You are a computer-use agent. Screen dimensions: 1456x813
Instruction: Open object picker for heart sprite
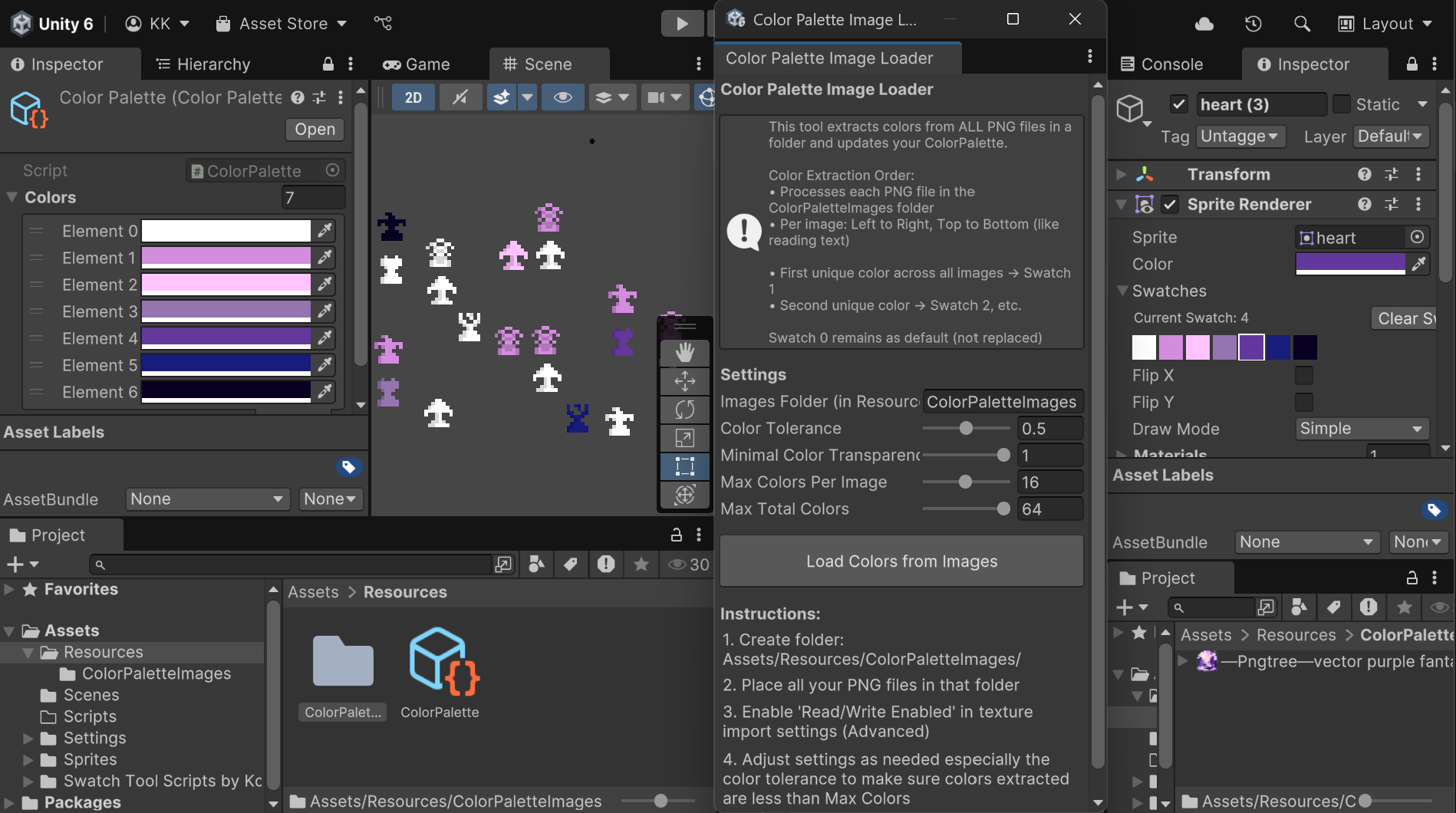tap(1418, 237)
